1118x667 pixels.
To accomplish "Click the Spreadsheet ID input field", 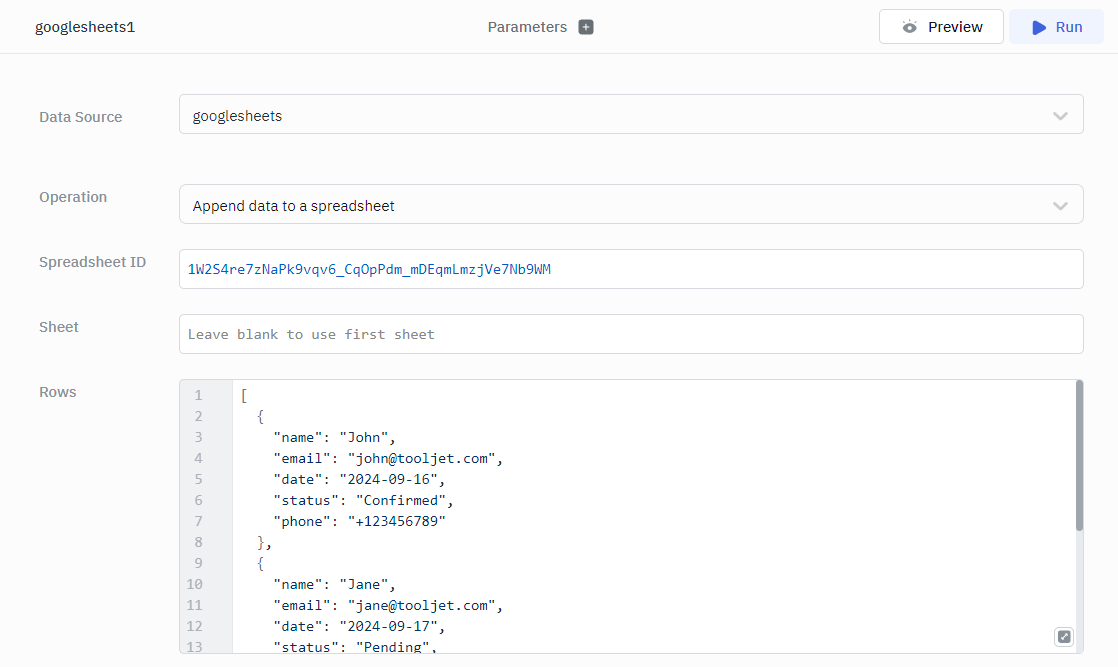I will click(630, 269).
